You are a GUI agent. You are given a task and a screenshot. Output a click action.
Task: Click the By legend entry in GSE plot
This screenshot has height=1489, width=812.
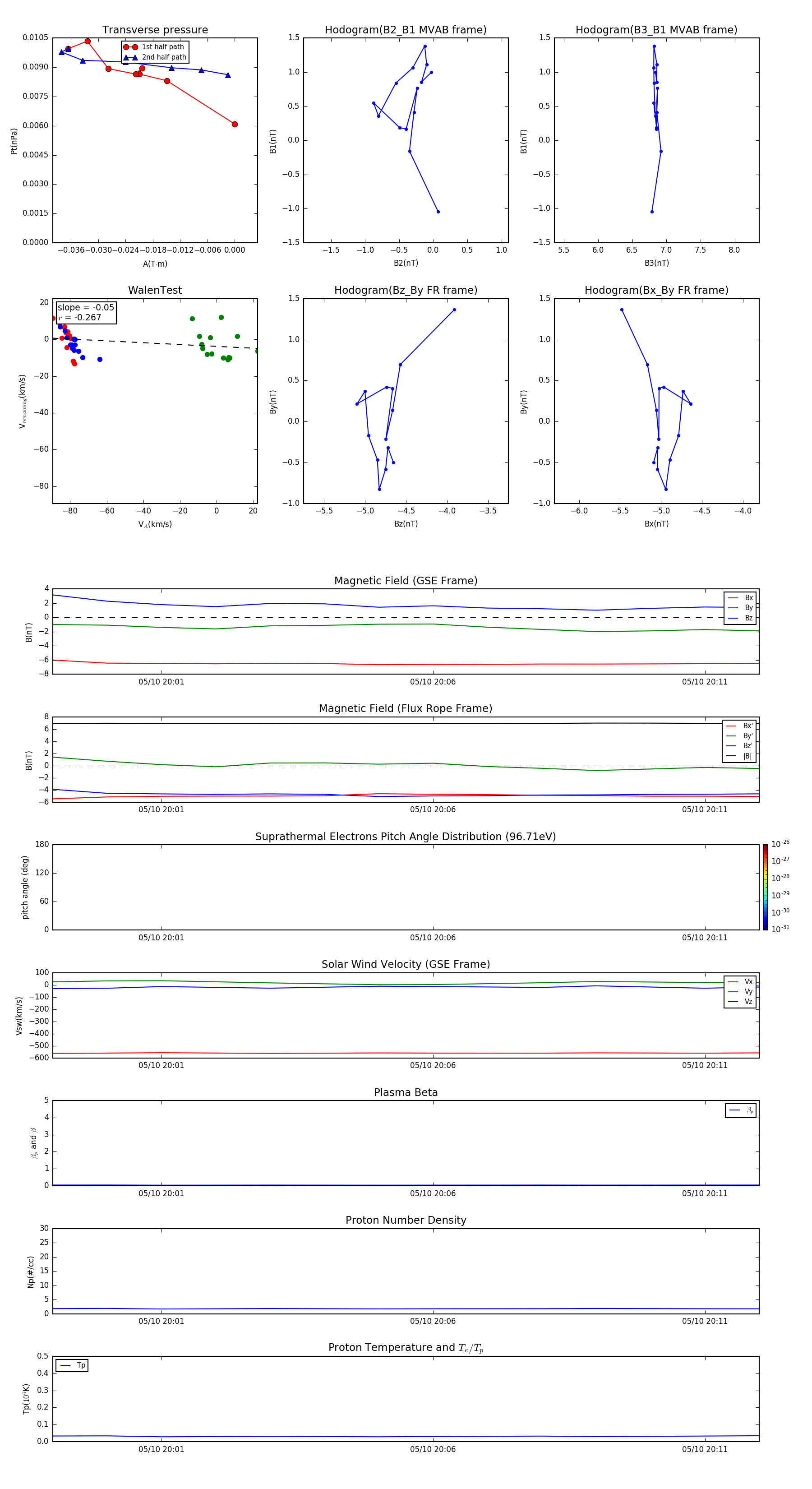tap(740, 608)
